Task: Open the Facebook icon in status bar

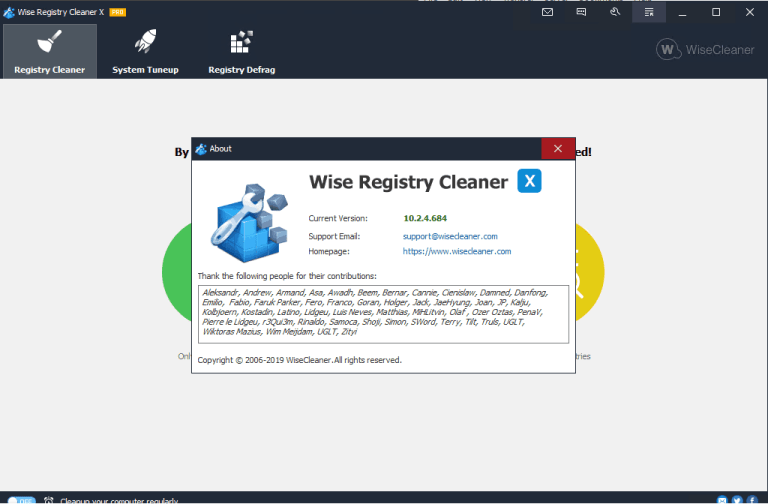Action: pyautogui.click(x=752, y=501)
